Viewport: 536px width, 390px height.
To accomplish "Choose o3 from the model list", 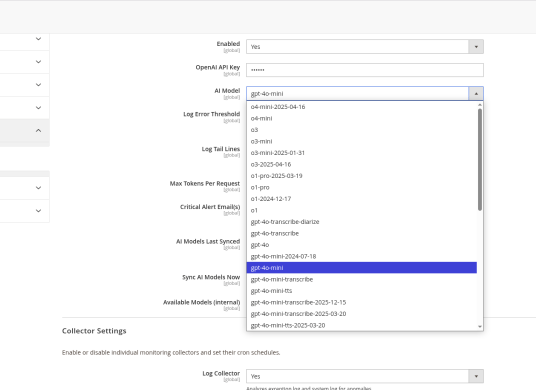I will click(362, 130).
